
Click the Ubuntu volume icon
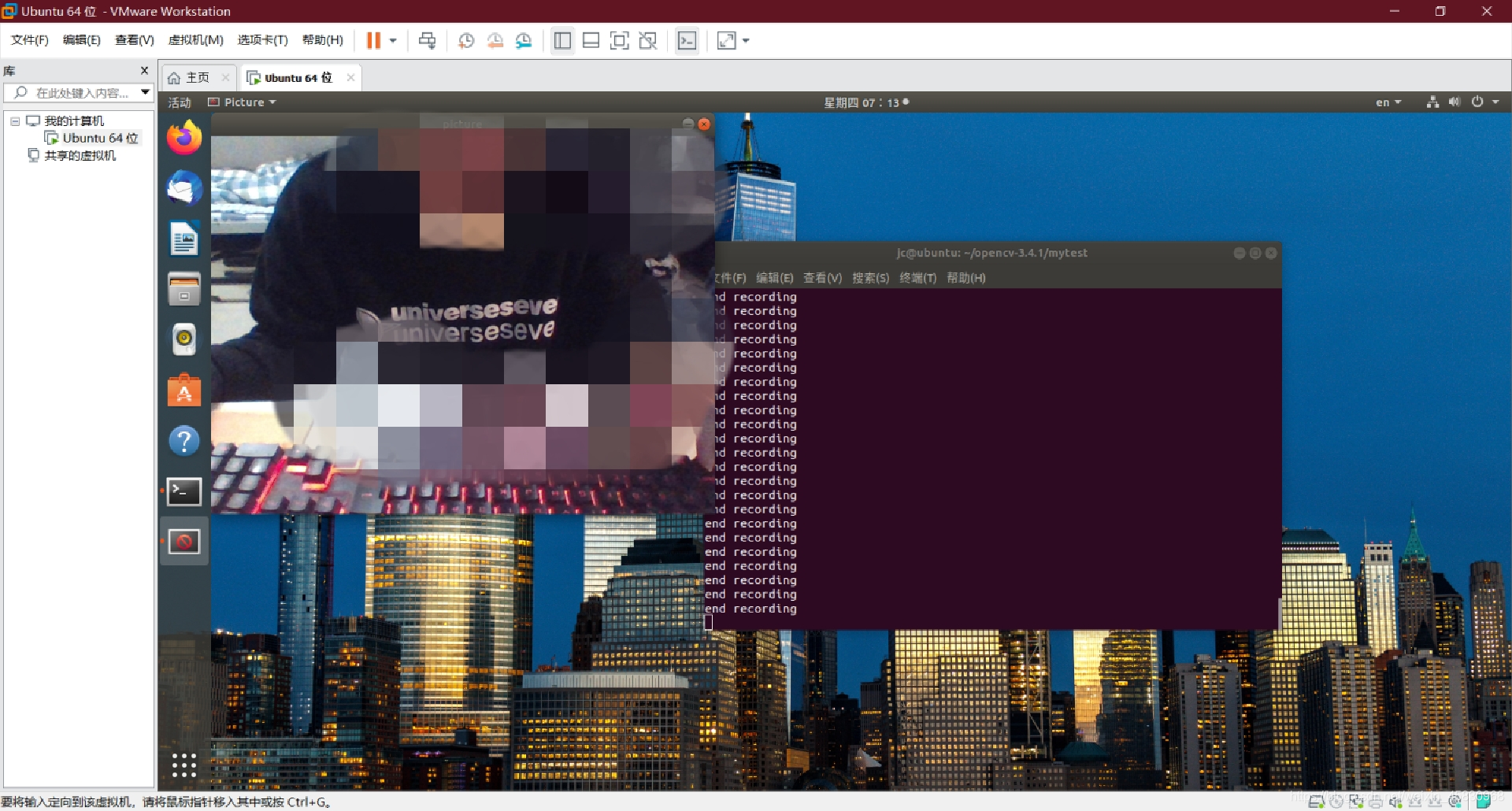click(x=1455, y=102)
